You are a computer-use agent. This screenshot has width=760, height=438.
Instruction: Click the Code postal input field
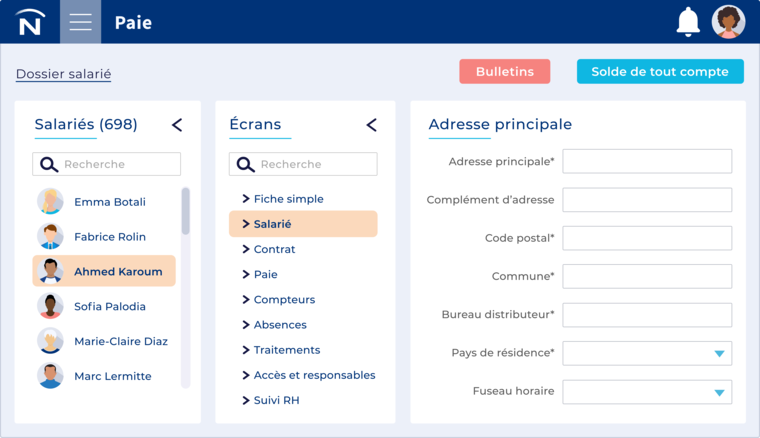647,238
